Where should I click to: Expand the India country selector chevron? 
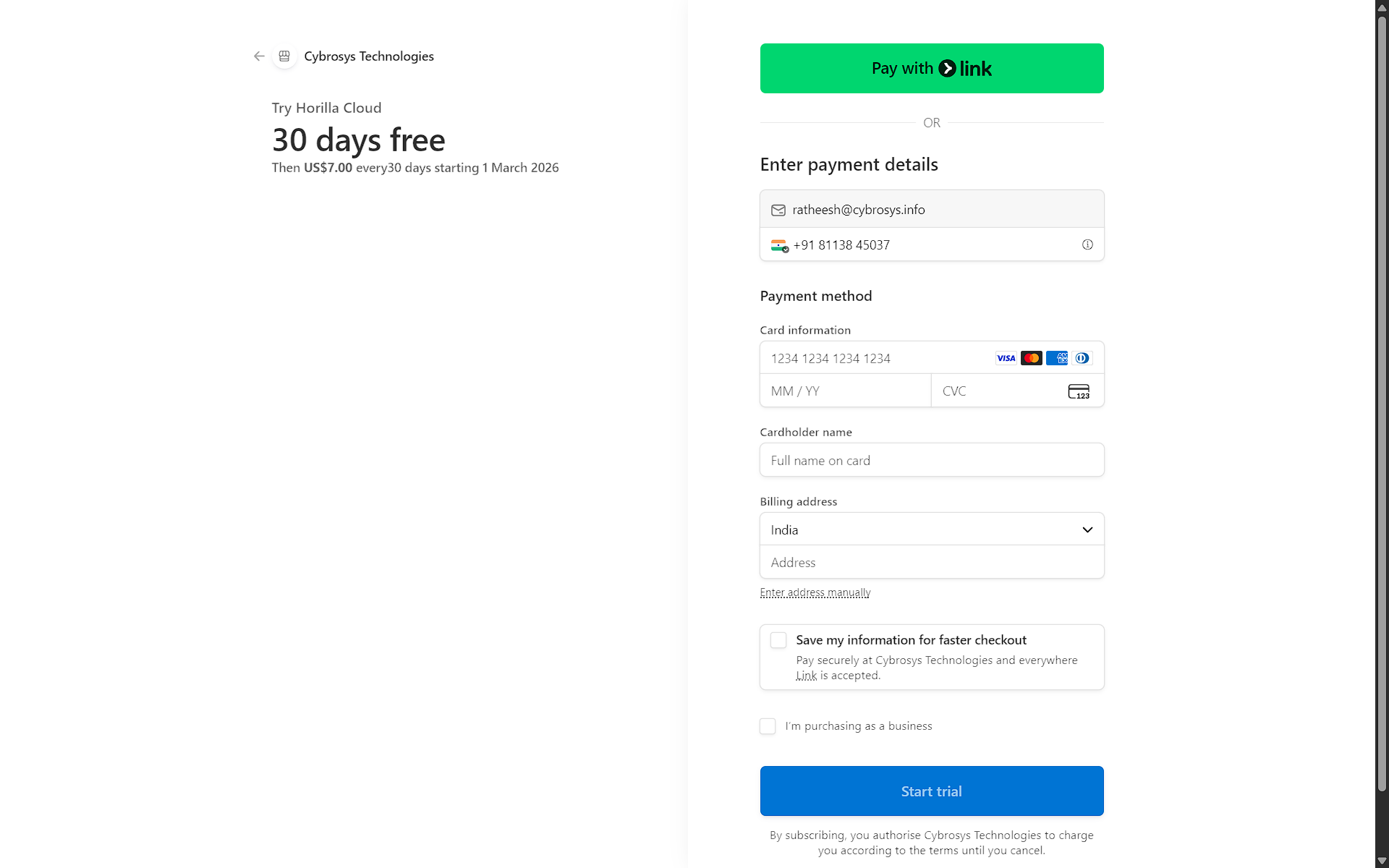point(1087,529)
